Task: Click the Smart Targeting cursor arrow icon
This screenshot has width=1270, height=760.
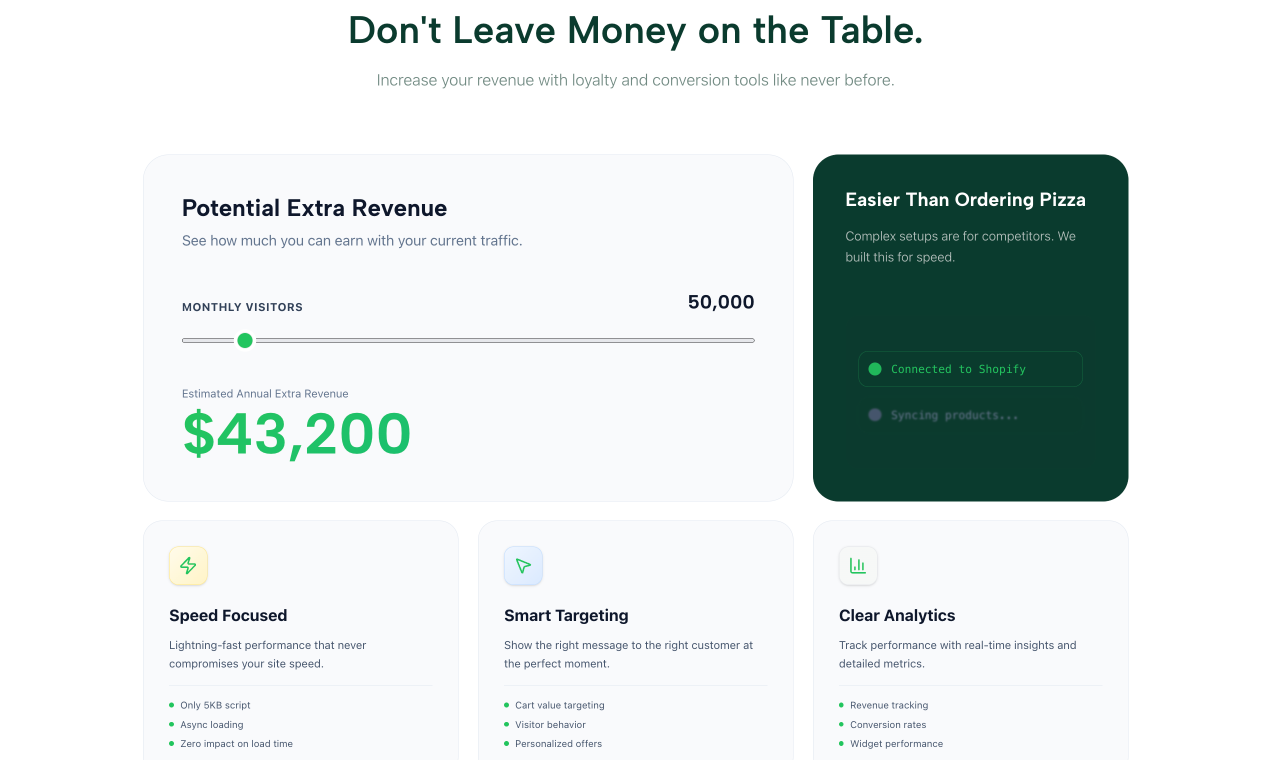Action: tap(523, 565)
